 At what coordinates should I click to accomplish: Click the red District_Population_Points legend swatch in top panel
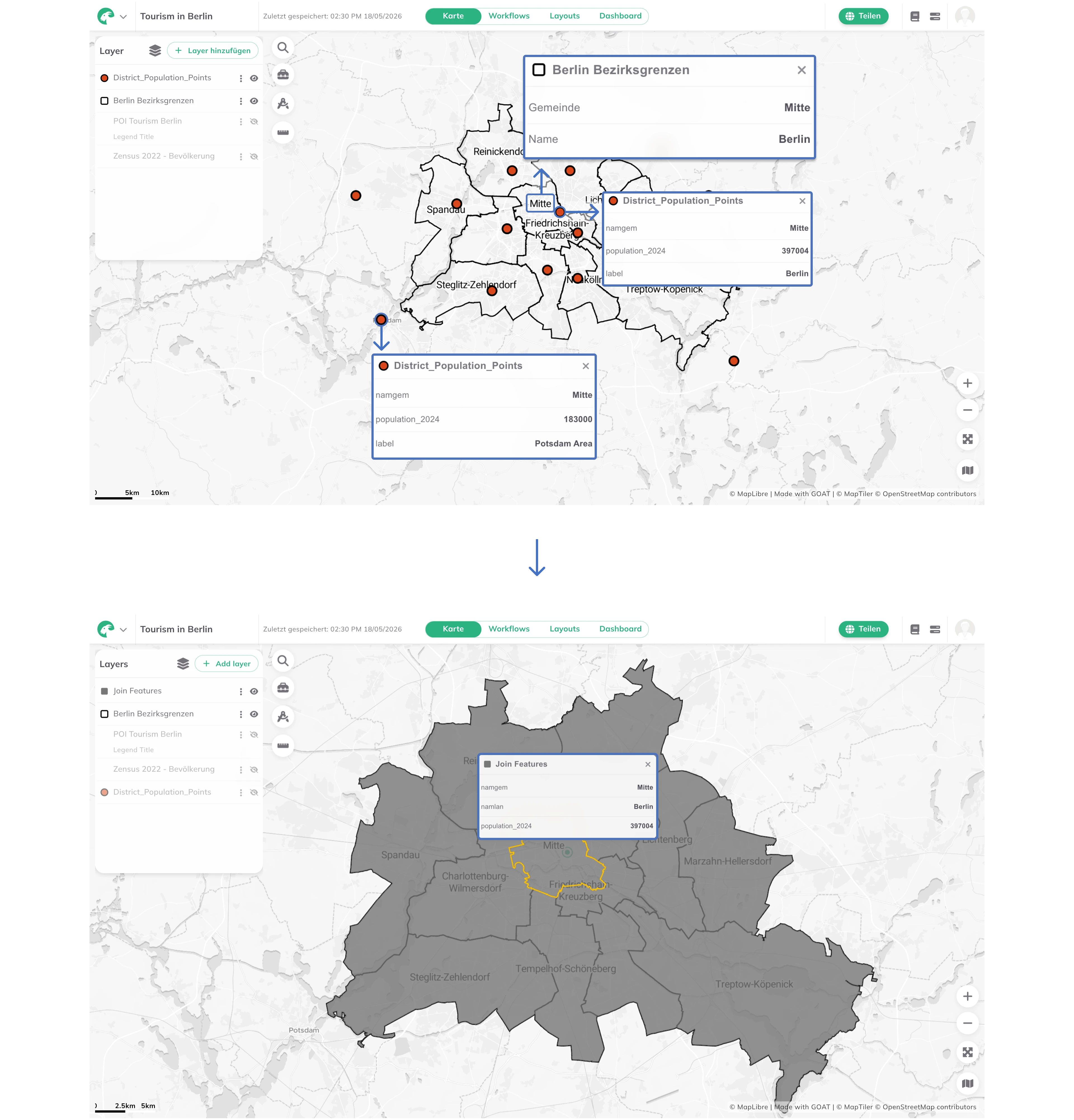pos(105,78)
